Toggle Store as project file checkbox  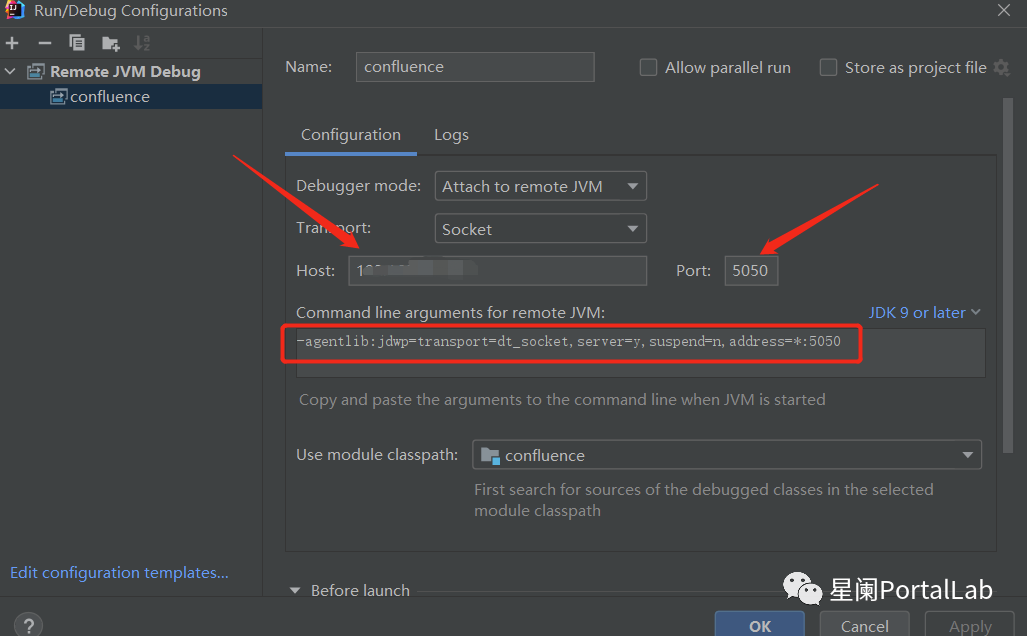click(x=829, y=67)
